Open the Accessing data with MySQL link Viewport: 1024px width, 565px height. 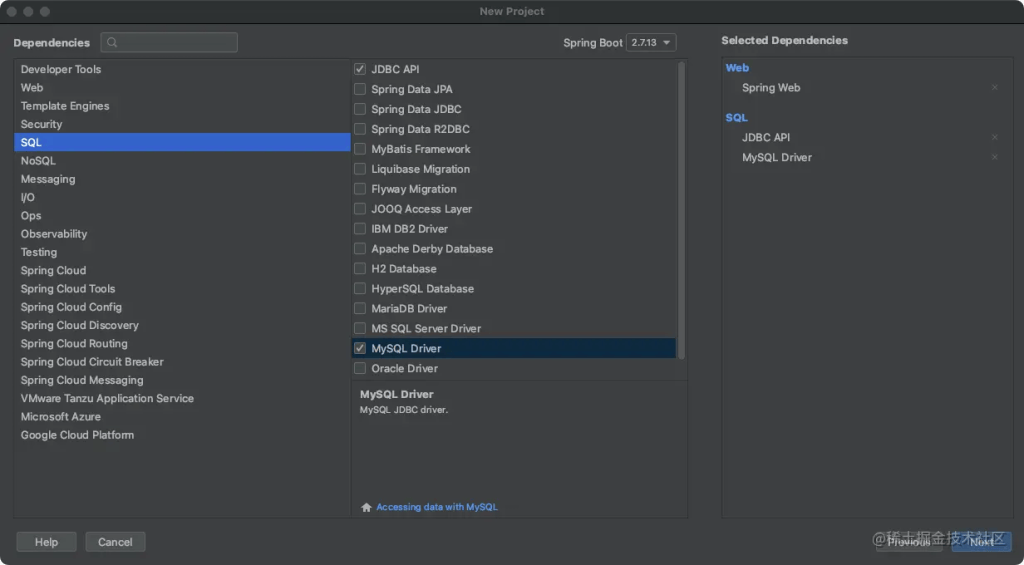click(x=436, y=507)
